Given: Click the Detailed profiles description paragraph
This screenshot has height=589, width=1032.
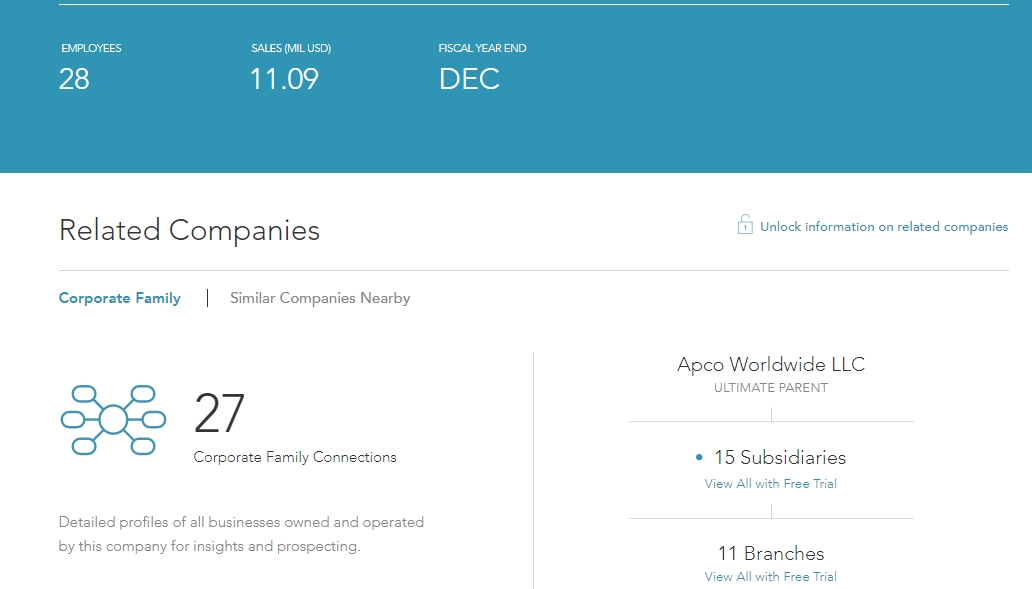Looking at the screenshot, I should point(241,534).
